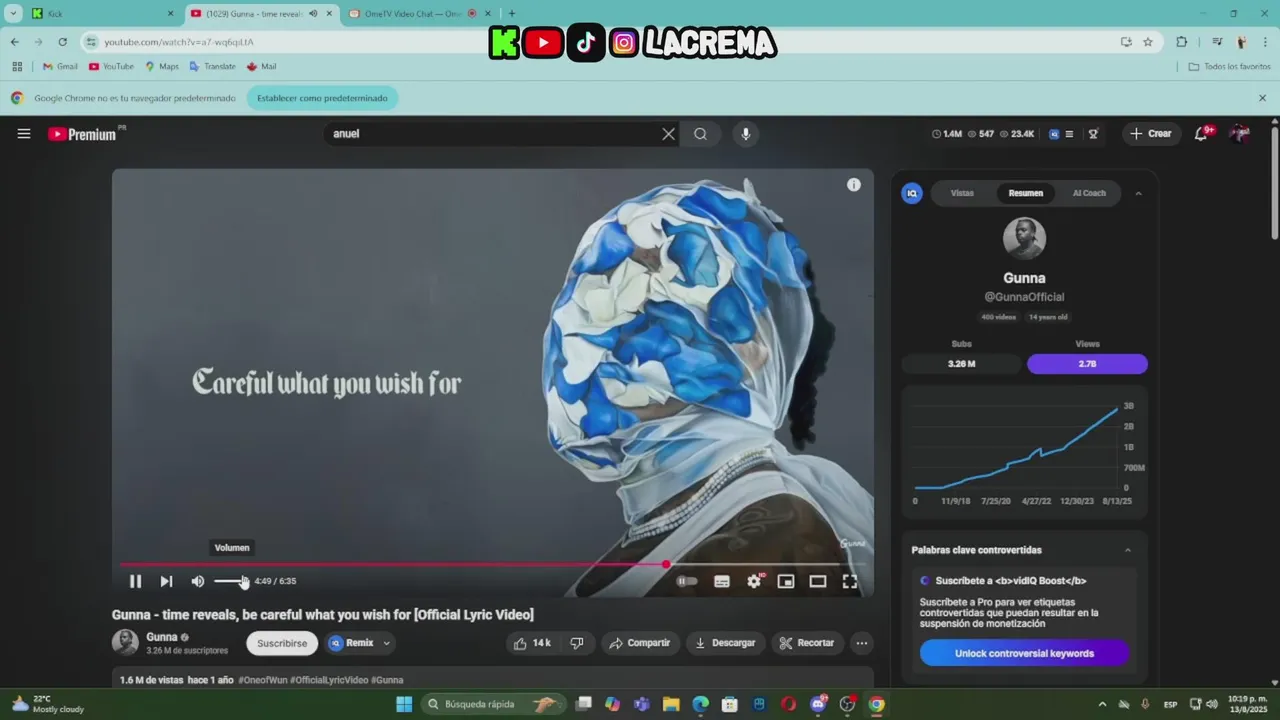Click Suscribirse to subscribe to Gunna
The image size is (1280, 720).
pyautogui.click(x=282, y=643)
